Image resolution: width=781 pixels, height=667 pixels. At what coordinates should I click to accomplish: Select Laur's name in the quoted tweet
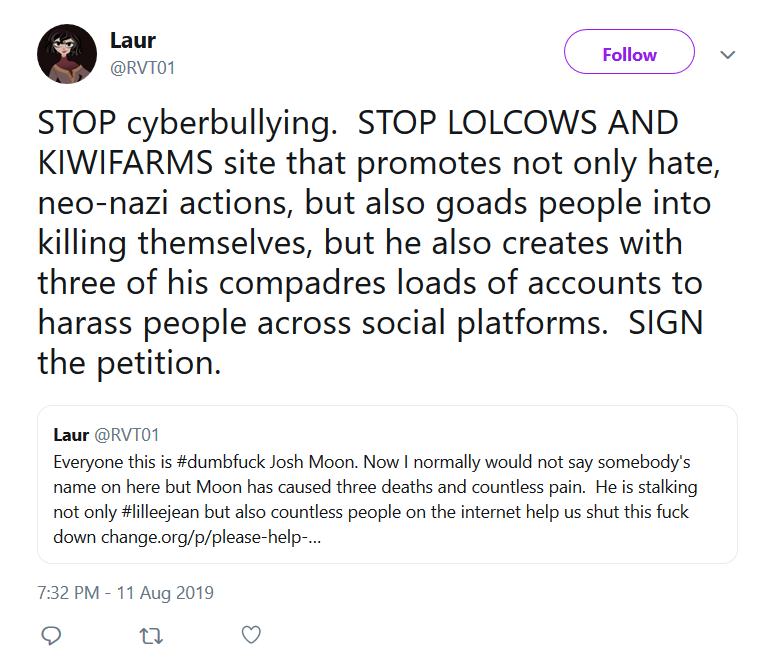pyautogui.click(x=71, y=435)
